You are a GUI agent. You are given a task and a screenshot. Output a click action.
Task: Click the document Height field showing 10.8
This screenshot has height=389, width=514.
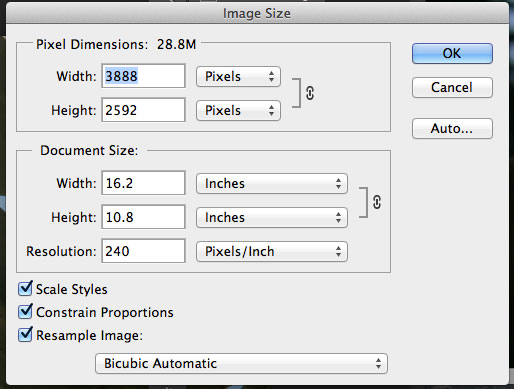pos(143,217)
